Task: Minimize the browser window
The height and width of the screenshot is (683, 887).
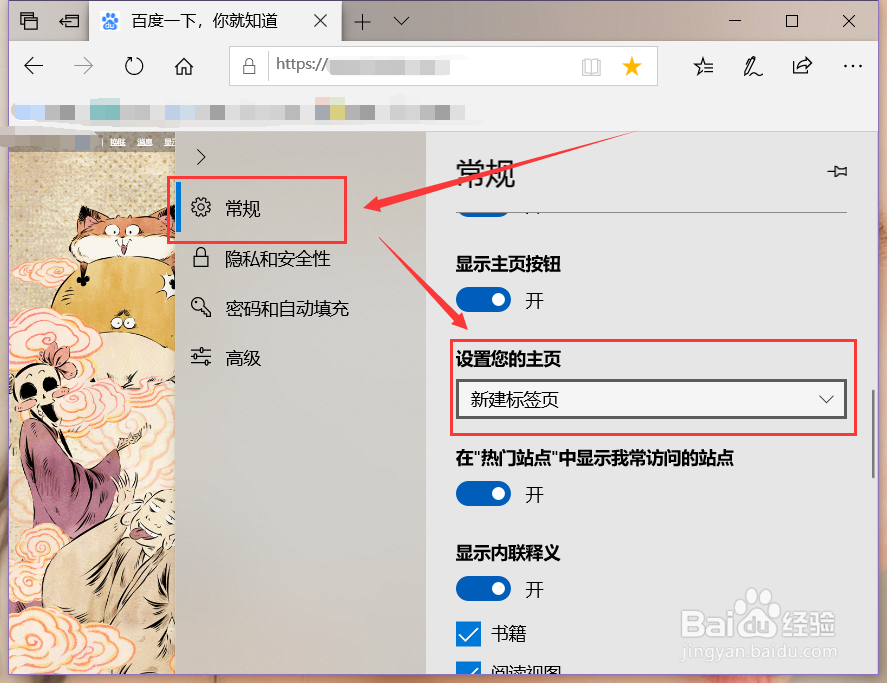Action: point(735,21)
